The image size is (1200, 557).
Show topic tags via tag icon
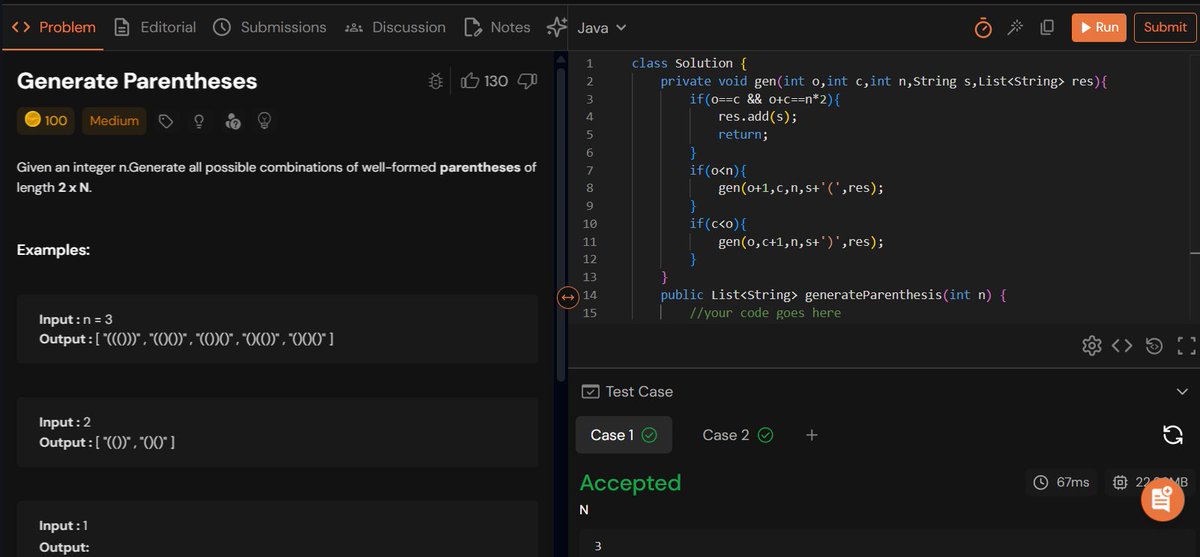166,122
